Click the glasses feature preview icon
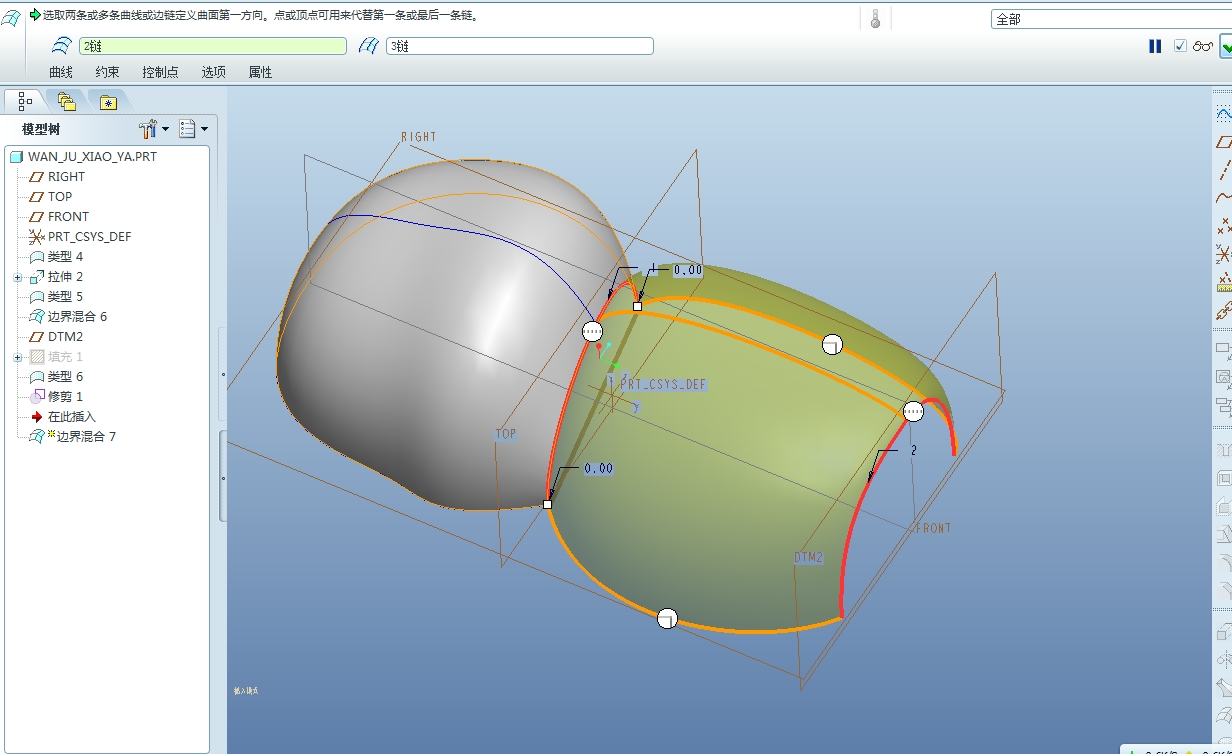1232x754 pixels. coord(1203,46)
